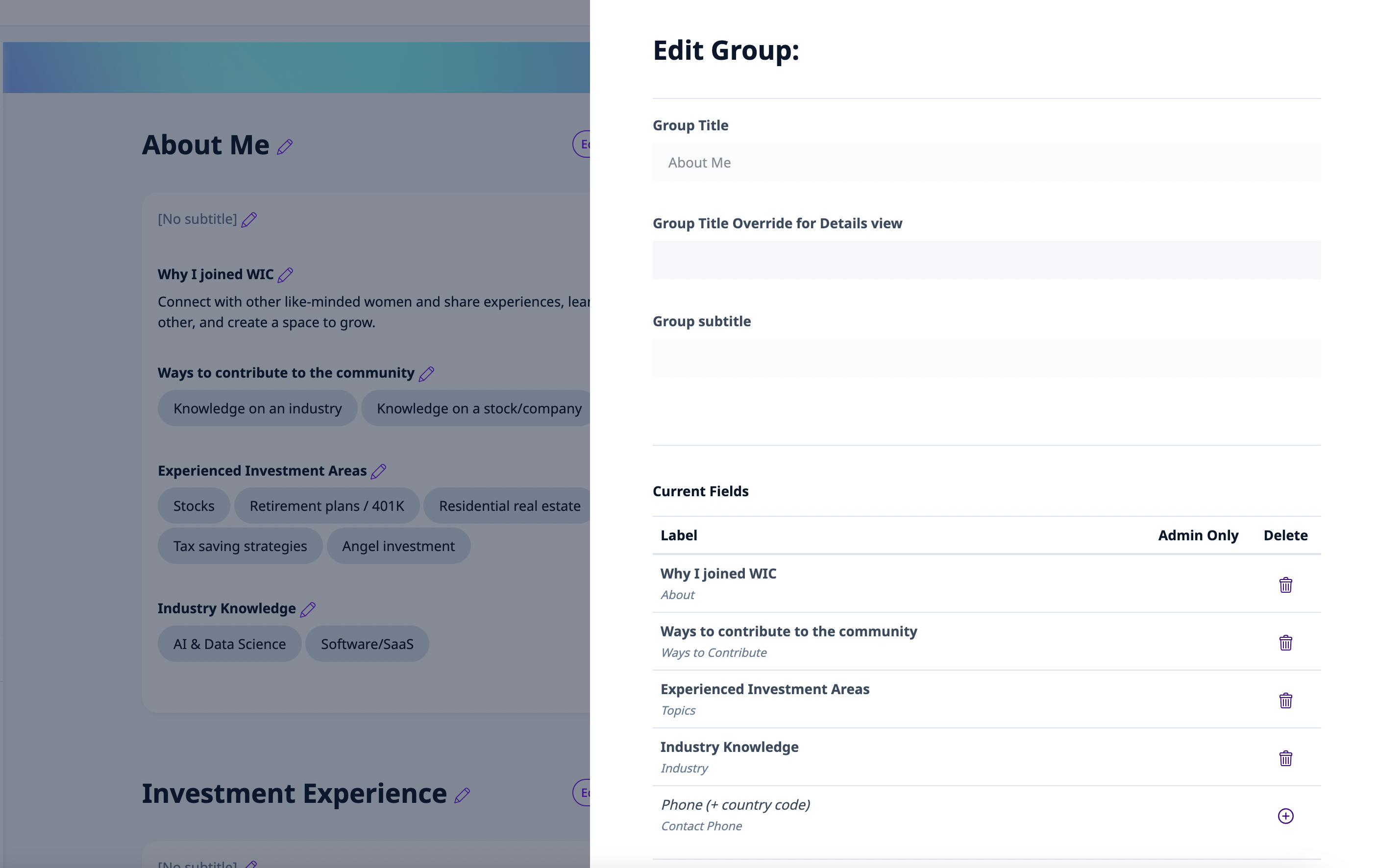Edit Ways to contribute to the community field
The image size is (1378, 868).
(426, 374)
